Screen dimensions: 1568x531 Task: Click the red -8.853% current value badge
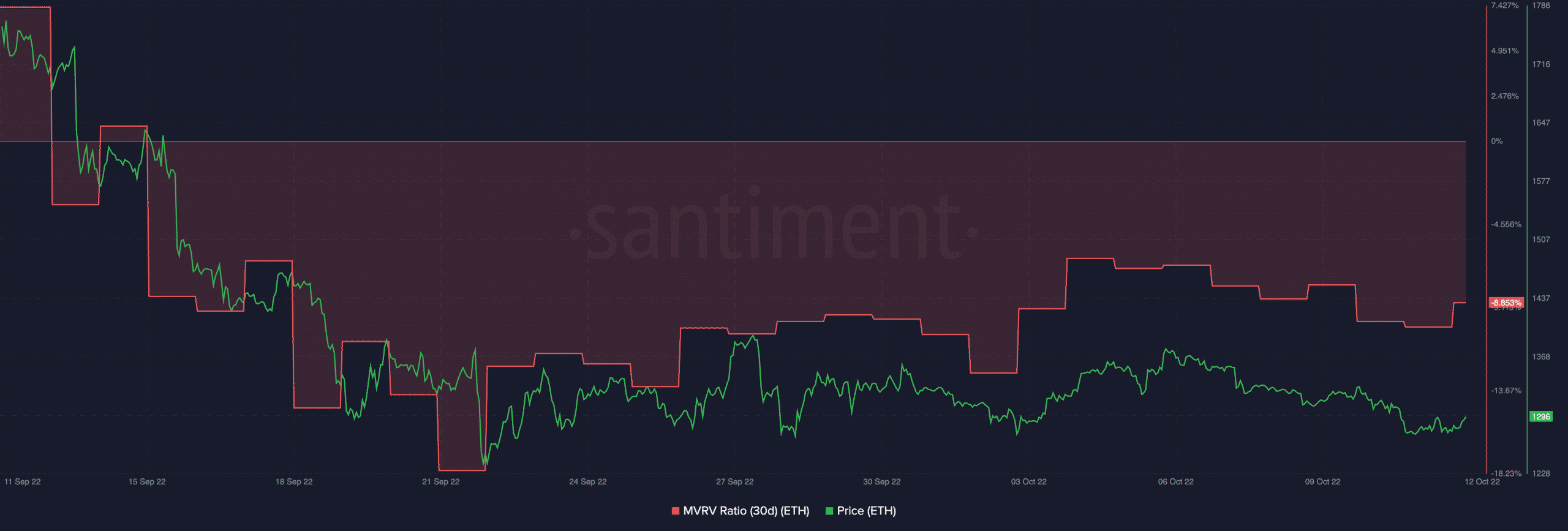[x=1506, y=303]
